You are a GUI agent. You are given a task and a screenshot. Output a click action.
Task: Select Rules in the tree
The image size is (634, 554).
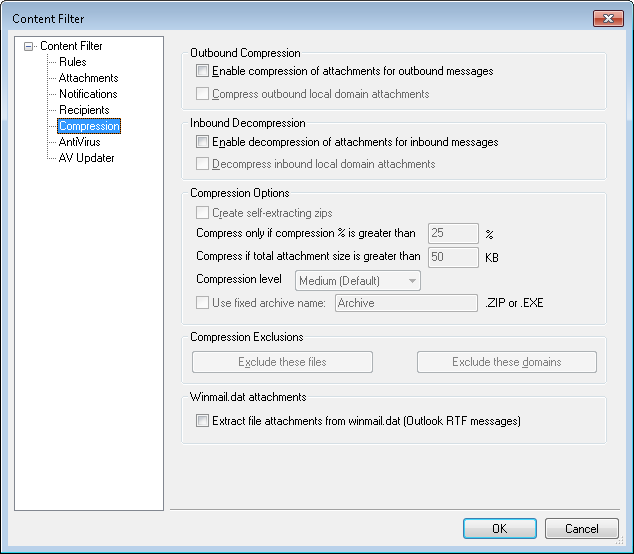(x=72, y=62)
